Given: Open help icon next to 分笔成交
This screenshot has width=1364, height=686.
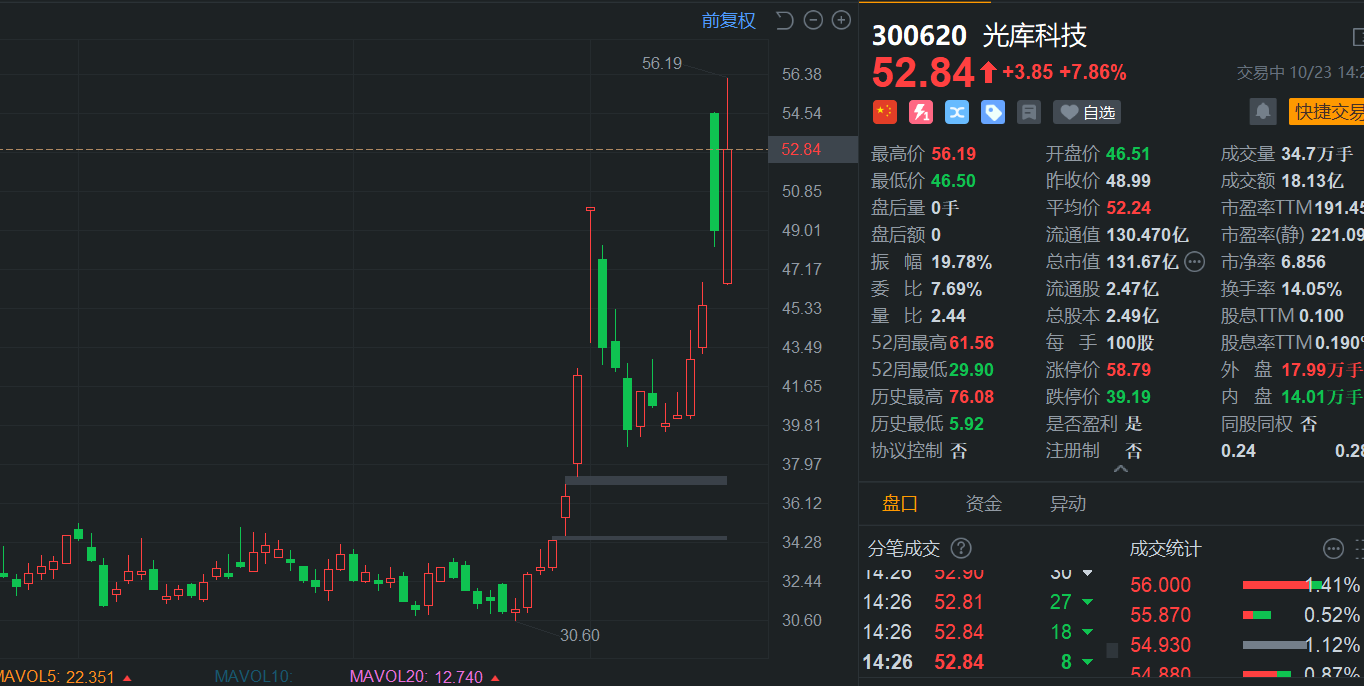Looking at the screenshot, I should (x=960, y=548).
